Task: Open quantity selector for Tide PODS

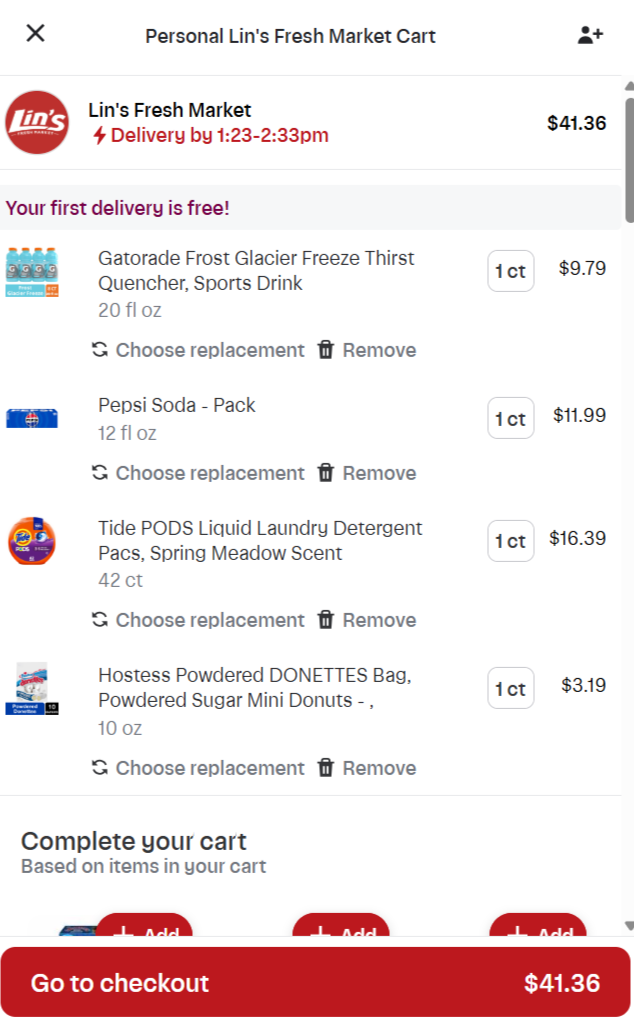Action: (510, 541)
